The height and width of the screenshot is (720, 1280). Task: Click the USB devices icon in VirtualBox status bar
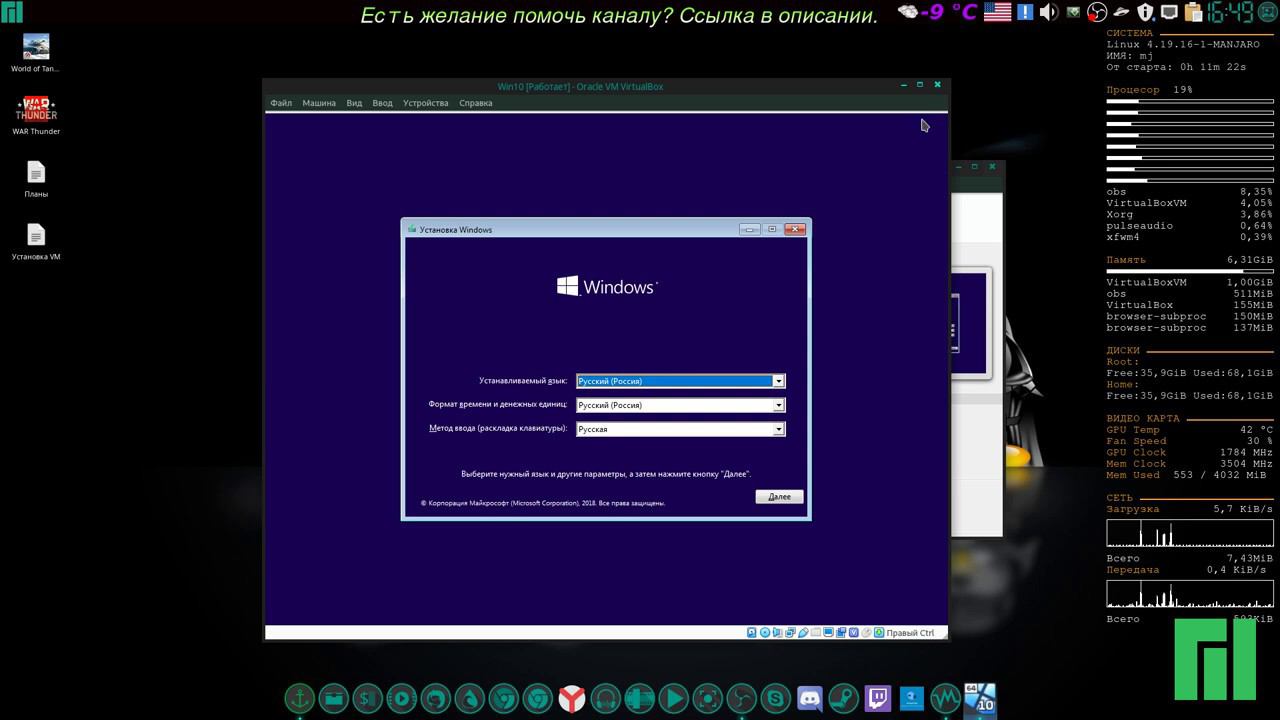(x=803, y=632)
